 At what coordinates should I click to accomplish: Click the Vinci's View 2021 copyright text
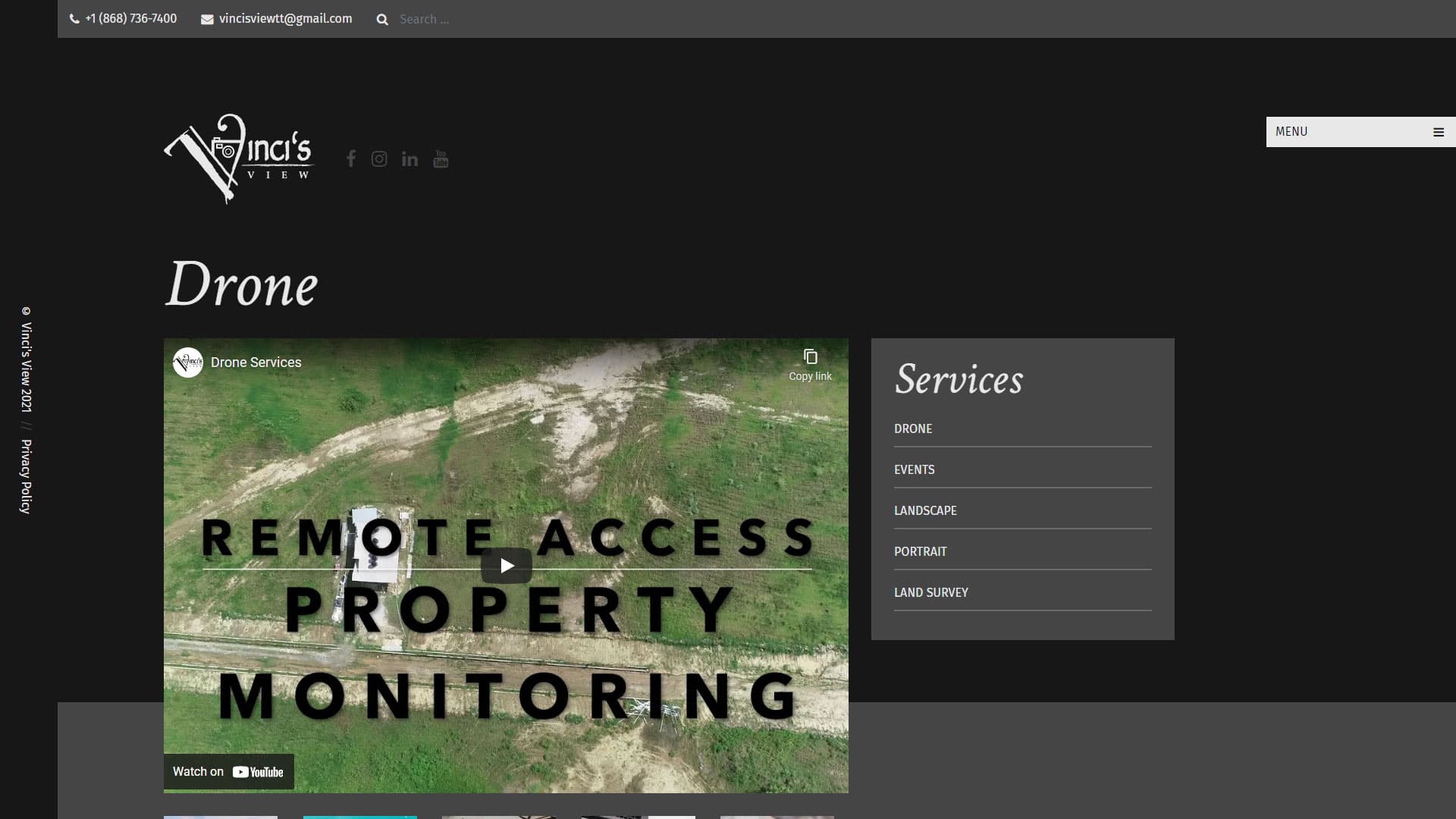point(26,359)
